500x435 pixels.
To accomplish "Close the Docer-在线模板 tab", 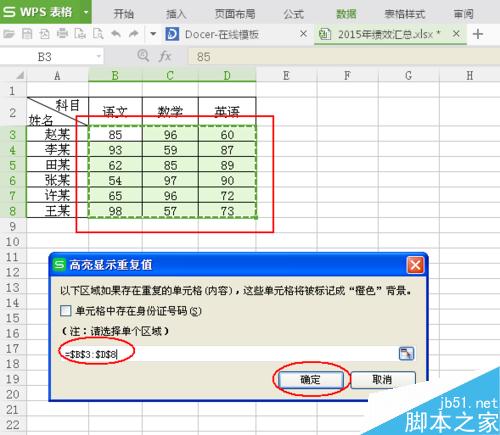I will [x=303, y=34].
